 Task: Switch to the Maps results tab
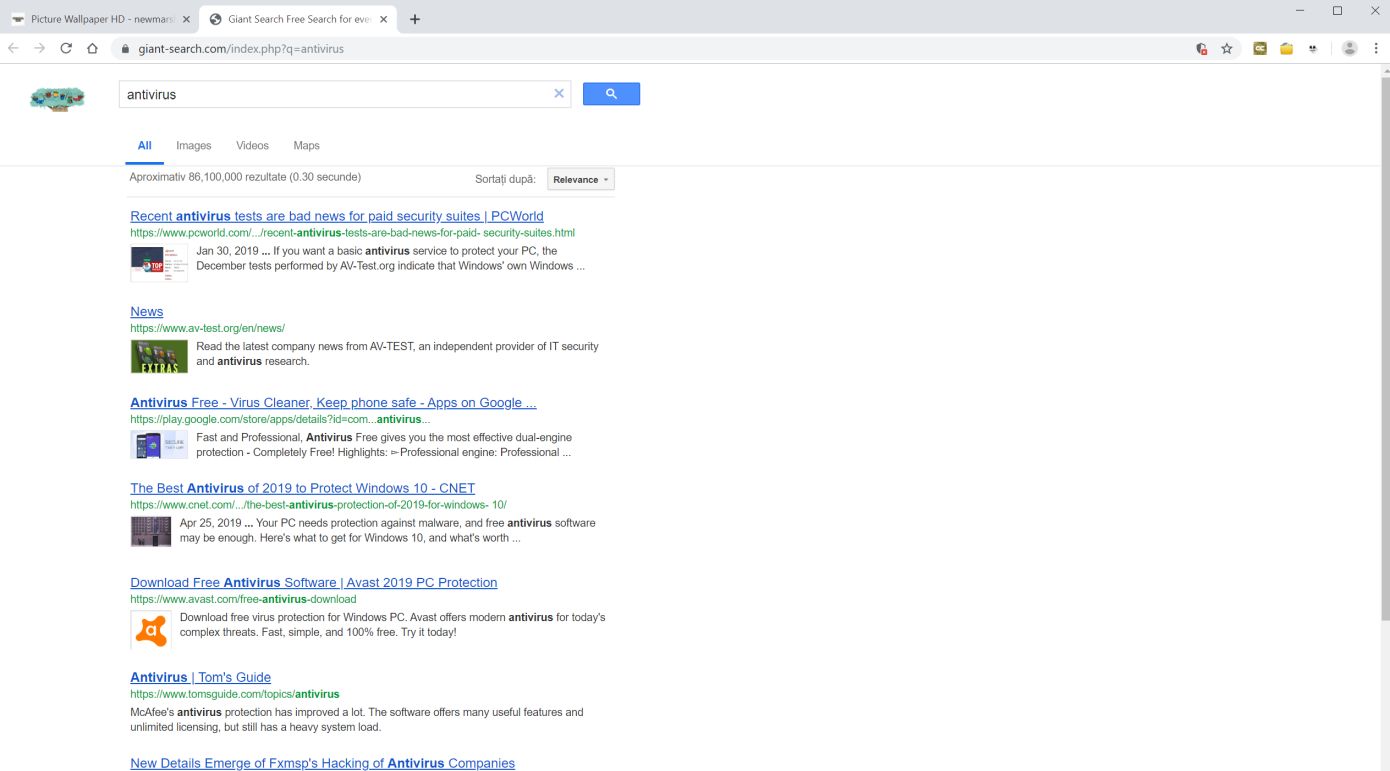[x=307, y=146]
